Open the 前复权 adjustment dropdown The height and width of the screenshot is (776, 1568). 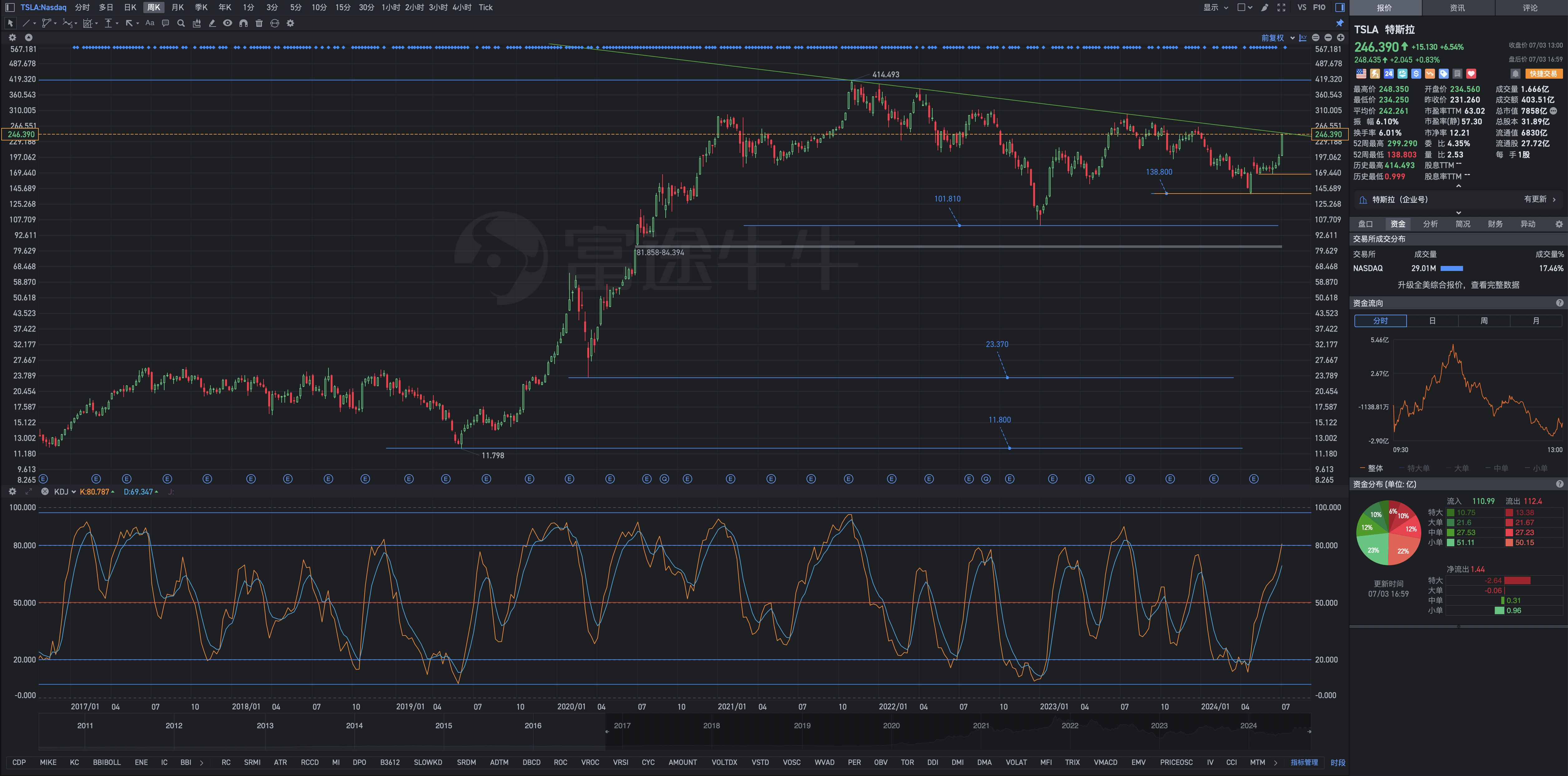click(1278, 38)
